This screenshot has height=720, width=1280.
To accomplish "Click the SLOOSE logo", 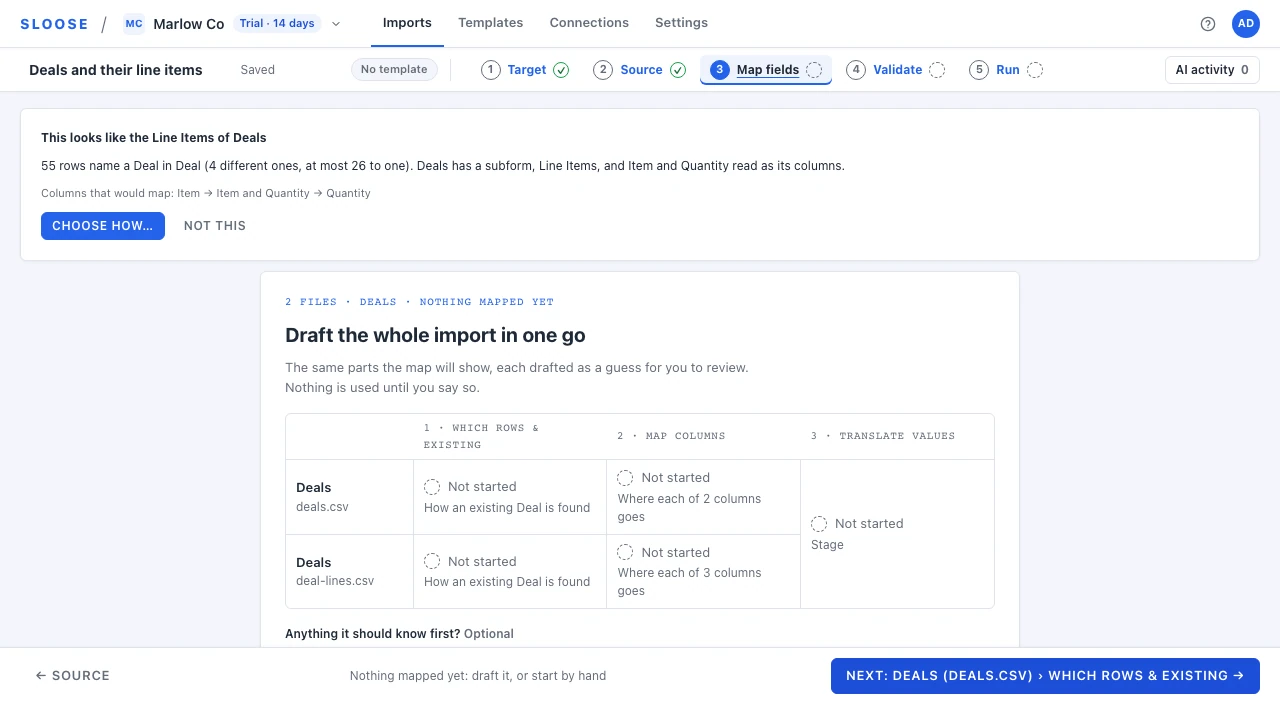I will [54, 24].
